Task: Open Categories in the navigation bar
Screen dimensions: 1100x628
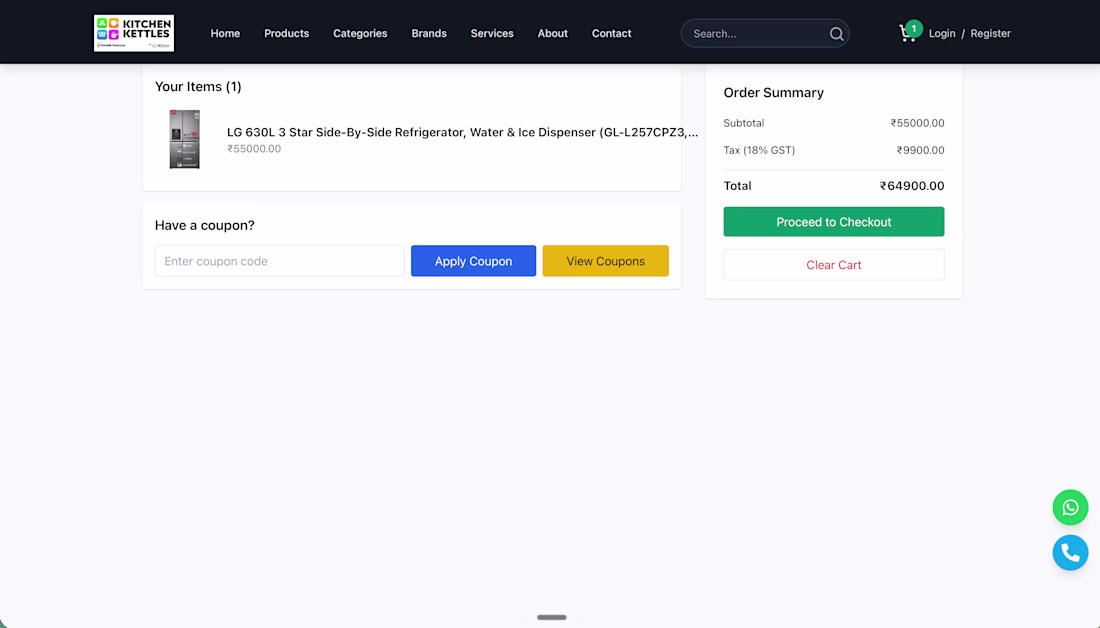Action: pyautogui.click(x=360, y=34)
